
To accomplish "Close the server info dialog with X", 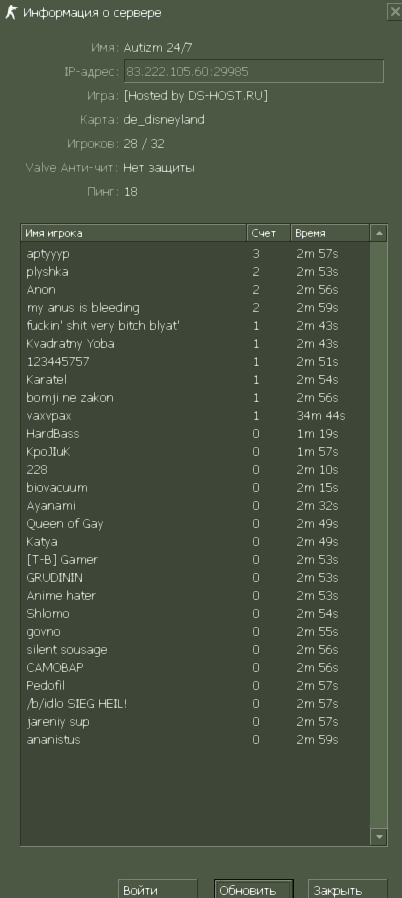I will pos(395,12).
